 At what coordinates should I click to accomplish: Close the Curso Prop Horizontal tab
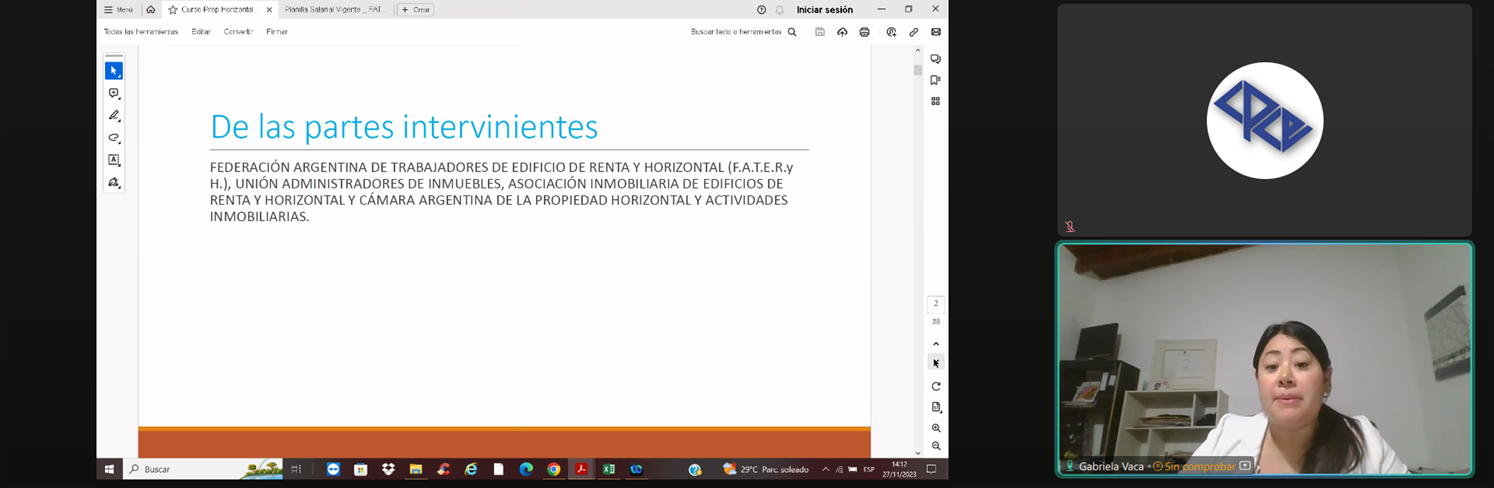269,9
